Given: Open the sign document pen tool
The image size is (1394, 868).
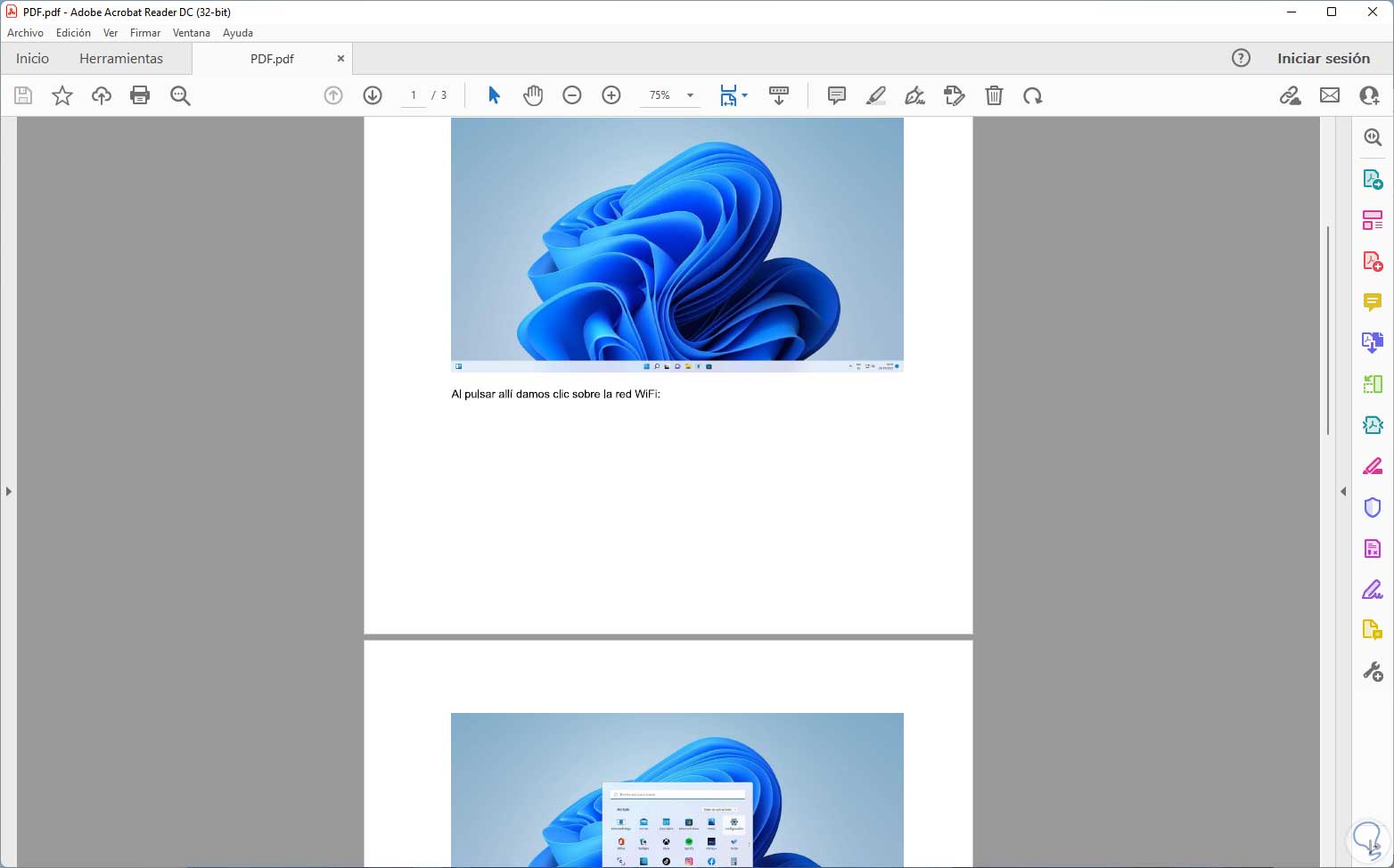Looking at the screenshot, I should pyautogui.click(x=914, y=95).
